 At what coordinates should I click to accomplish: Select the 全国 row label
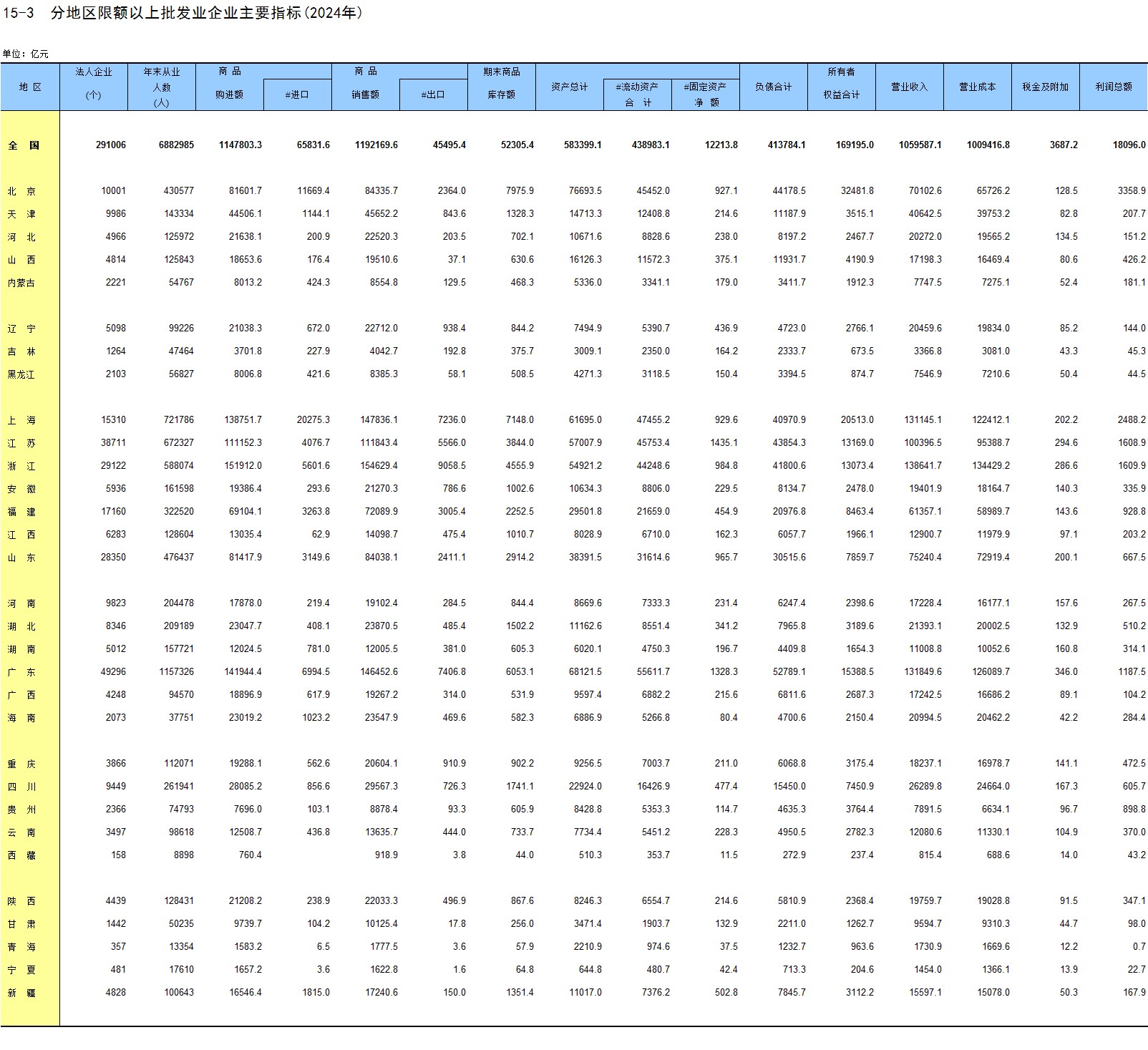pyautogui.click(x=24, y=145)
